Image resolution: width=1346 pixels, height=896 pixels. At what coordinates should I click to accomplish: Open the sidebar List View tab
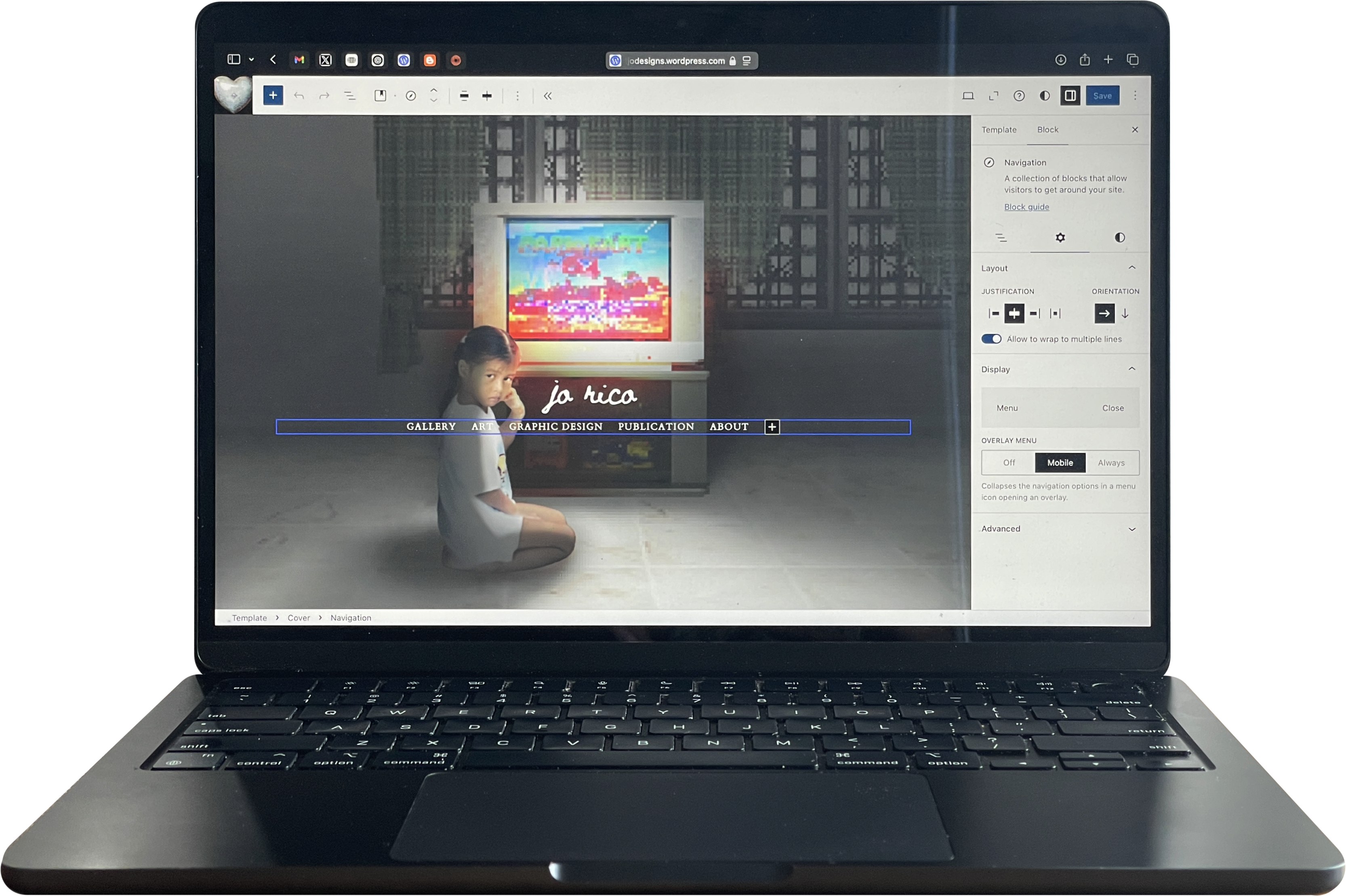click(1001, 238)
